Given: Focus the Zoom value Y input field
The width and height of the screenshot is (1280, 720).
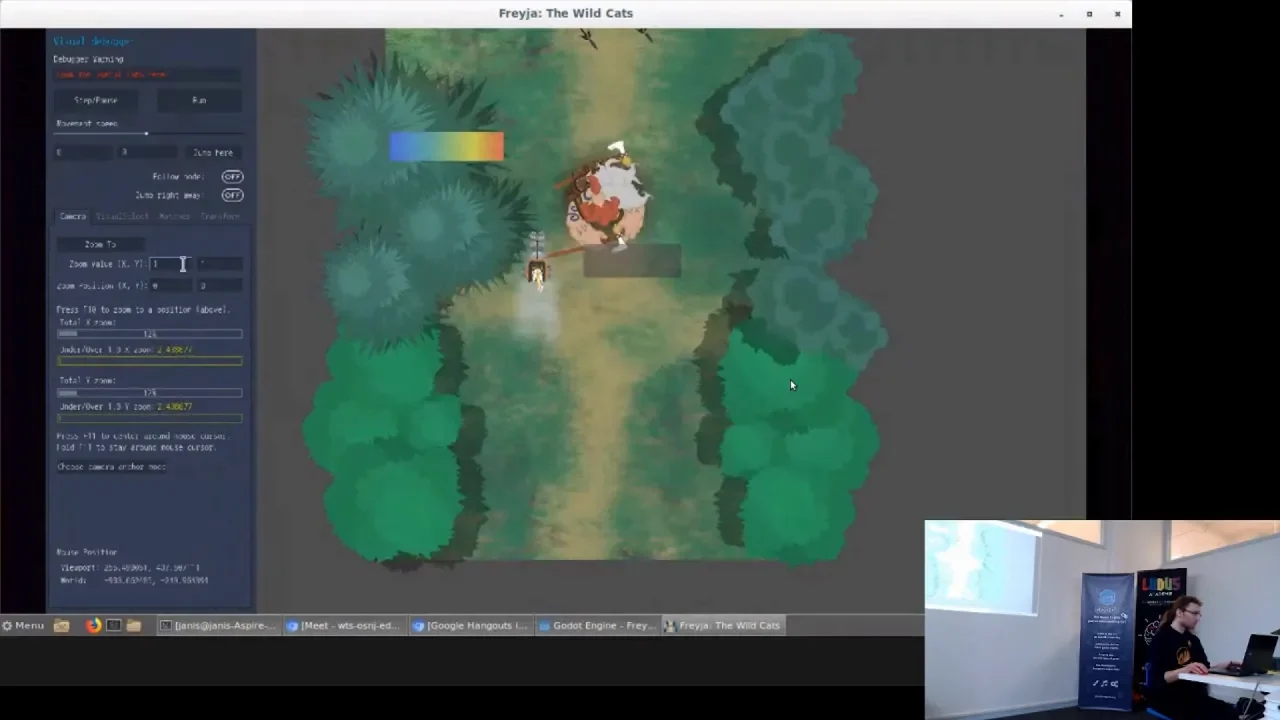Looking at the screenshot, I should (220, 264).
